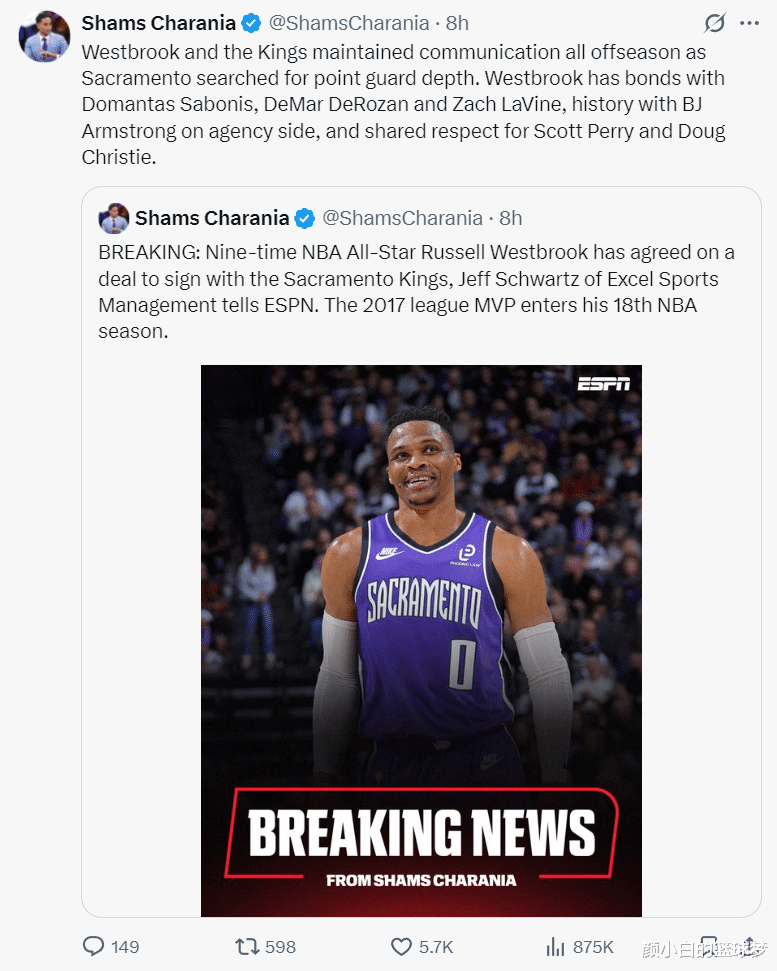777x971 pixels.
Task: Click the bookmark icon near bottom right
Action: tap(710, 946)
